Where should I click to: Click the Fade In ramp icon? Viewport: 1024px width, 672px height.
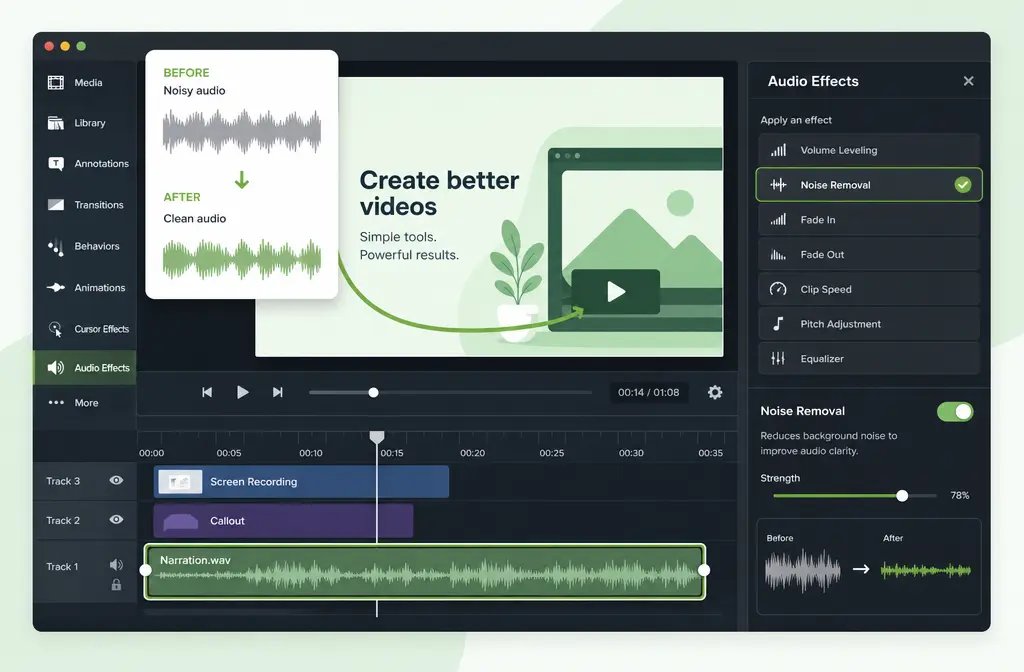point(778,219)
